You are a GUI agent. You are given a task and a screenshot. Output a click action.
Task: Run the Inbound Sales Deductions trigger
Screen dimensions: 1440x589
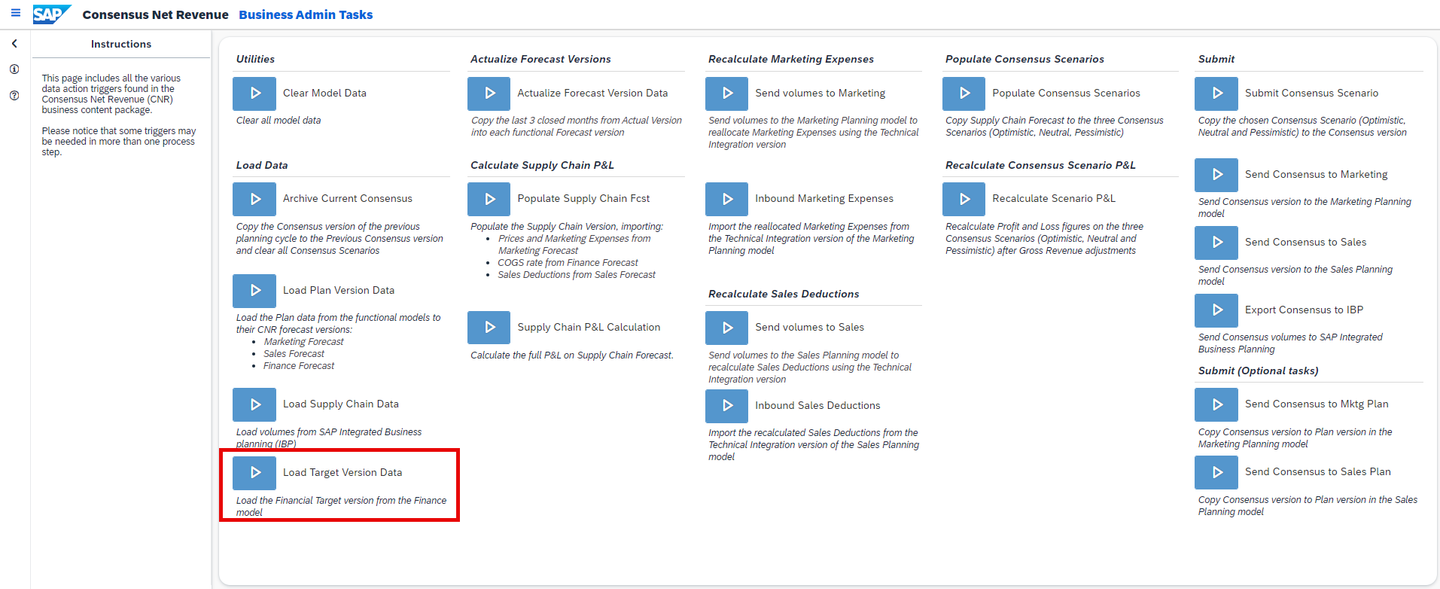coord(726,405)
